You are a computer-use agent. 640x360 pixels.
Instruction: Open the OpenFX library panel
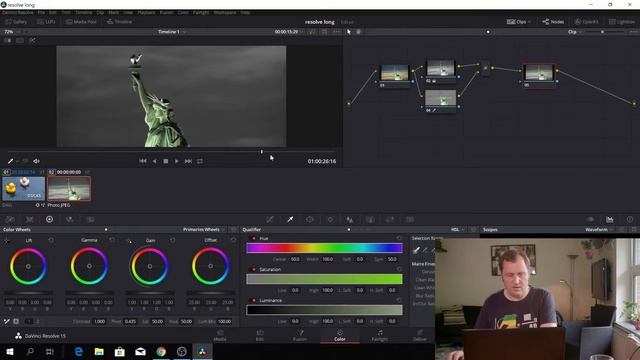tap(587, 22)
